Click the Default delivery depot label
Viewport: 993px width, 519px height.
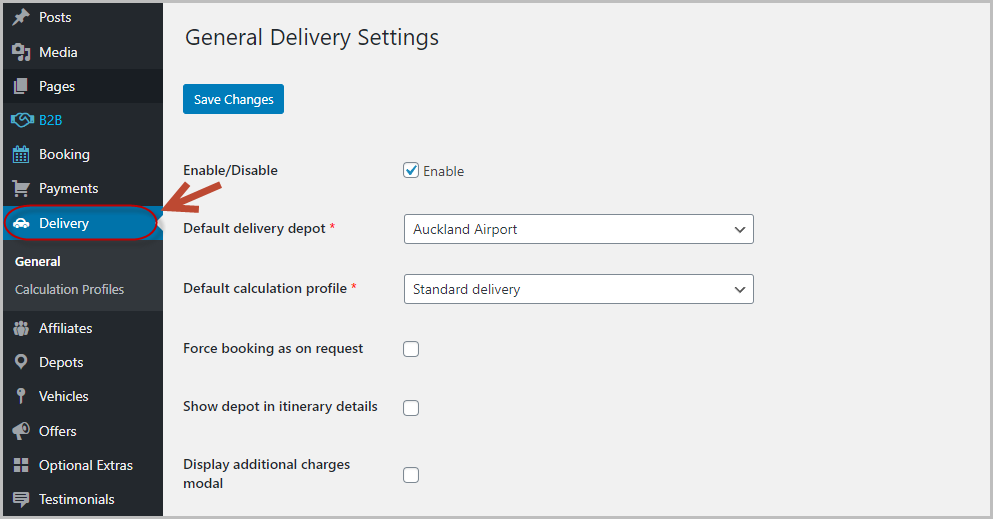click(254, 228)
